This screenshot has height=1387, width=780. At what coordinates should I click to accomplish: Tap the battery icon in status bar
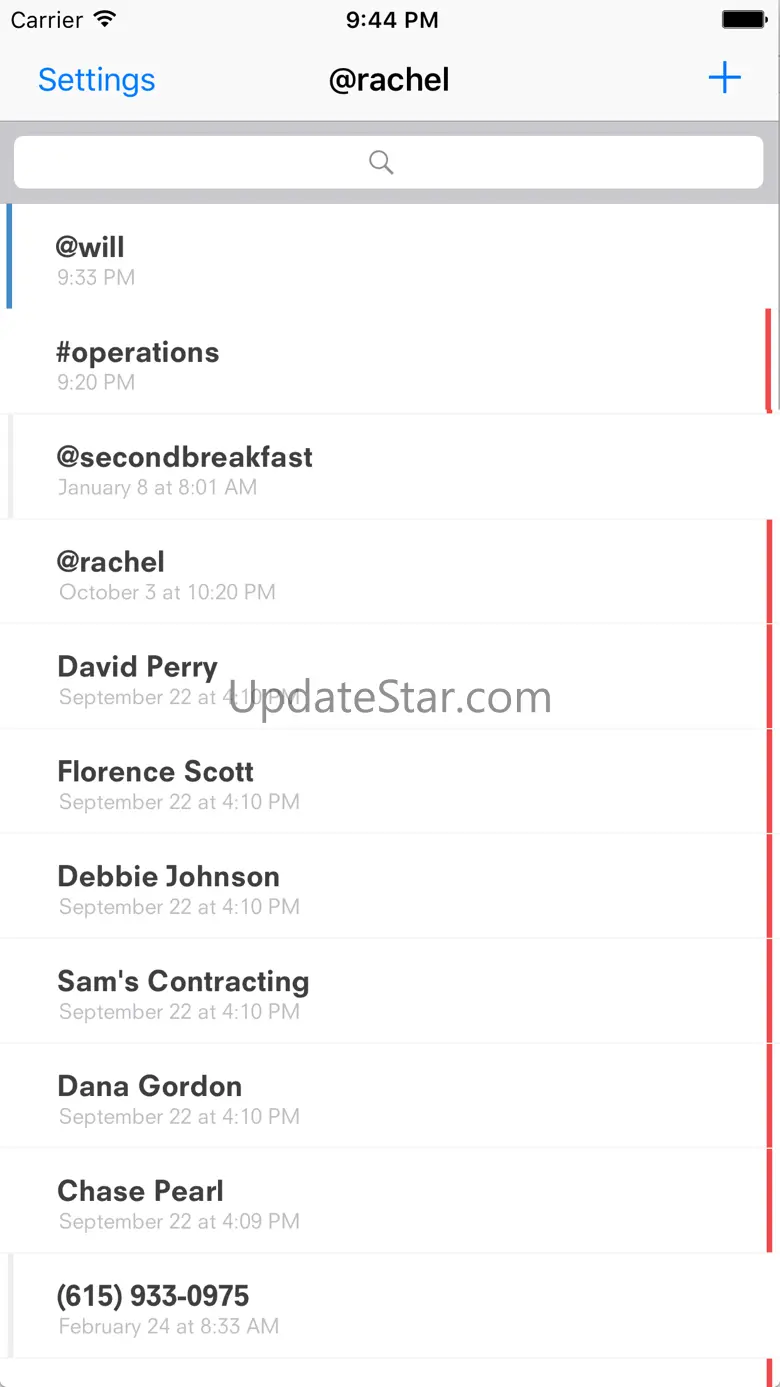click(744, 20)
